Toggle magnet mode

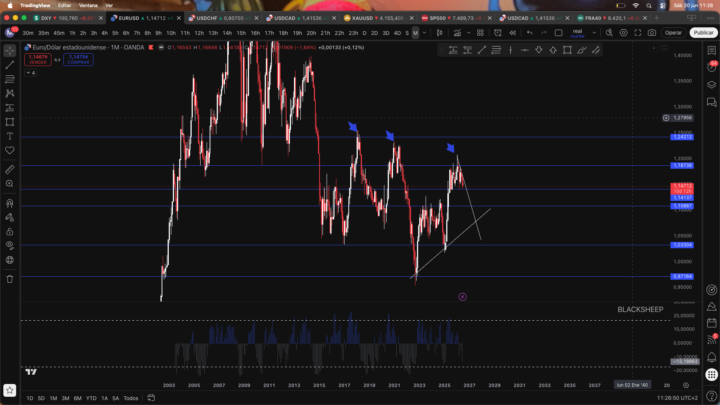10,203
